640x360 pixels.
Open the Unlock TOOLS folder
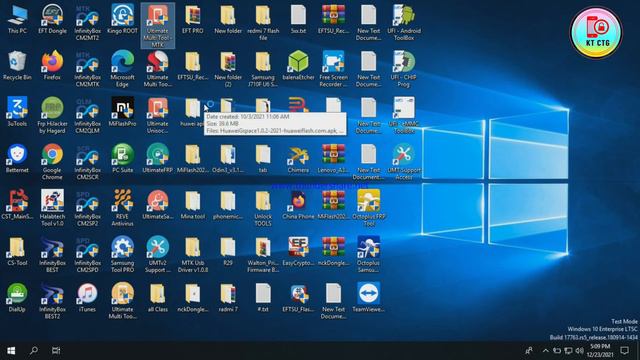coord(263,208)
